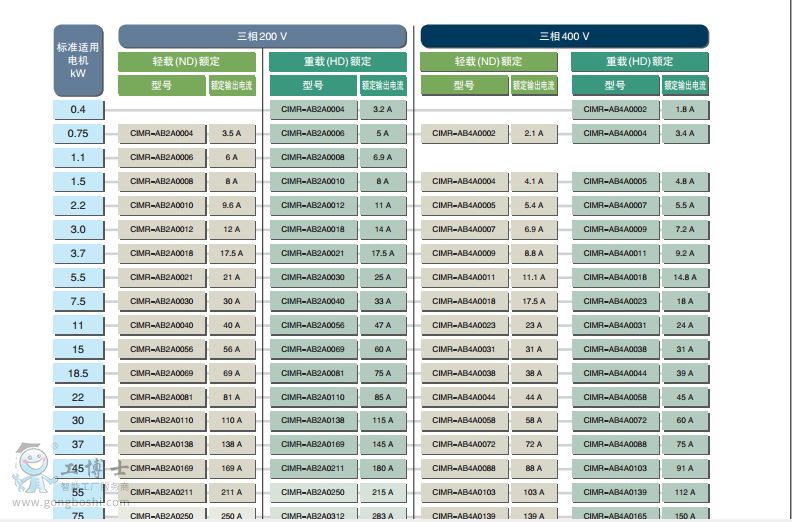Select model CIMR-AB2A0004 in the 0.4 kW row

pyautogui.click(x=313, y=109)
